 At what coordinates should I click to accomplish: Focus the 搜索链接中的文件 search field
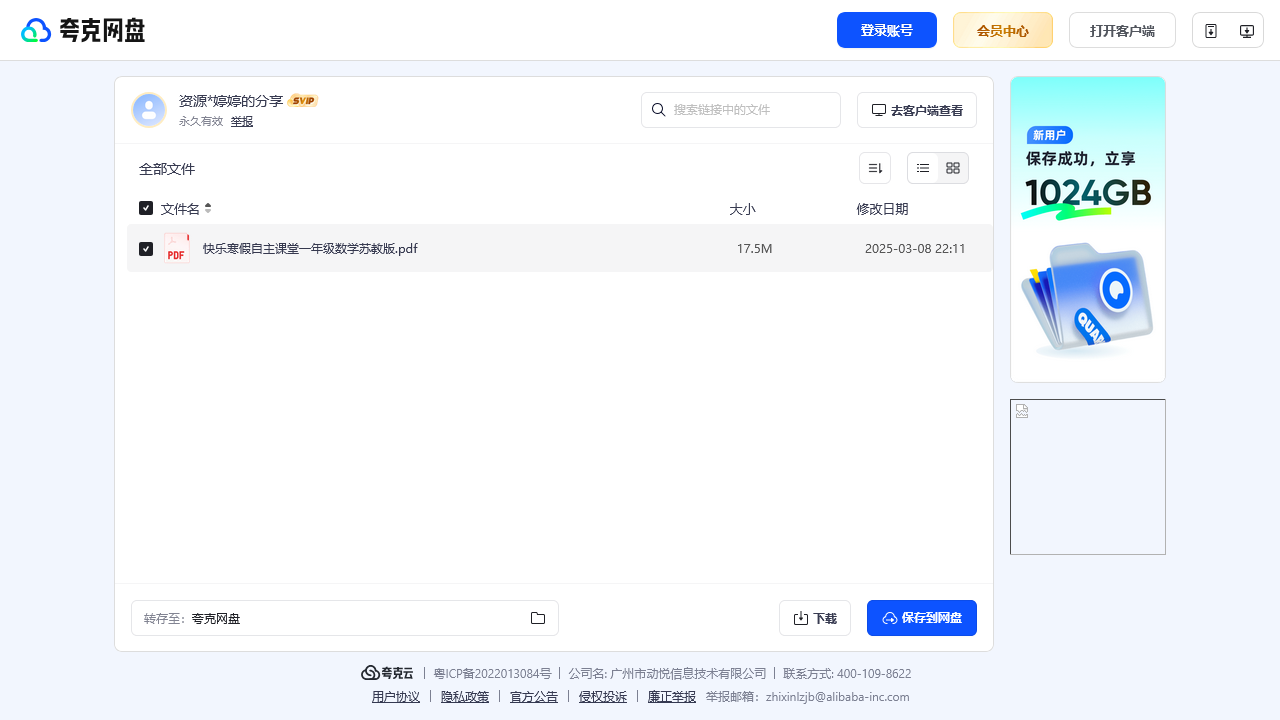(x=741, y=110)
